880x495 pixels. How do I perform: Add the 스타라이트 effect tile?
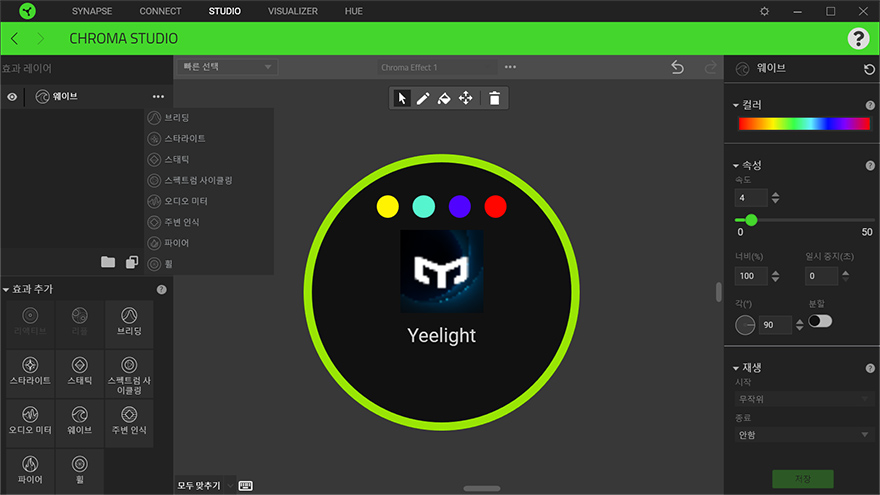tap(30, 373)
